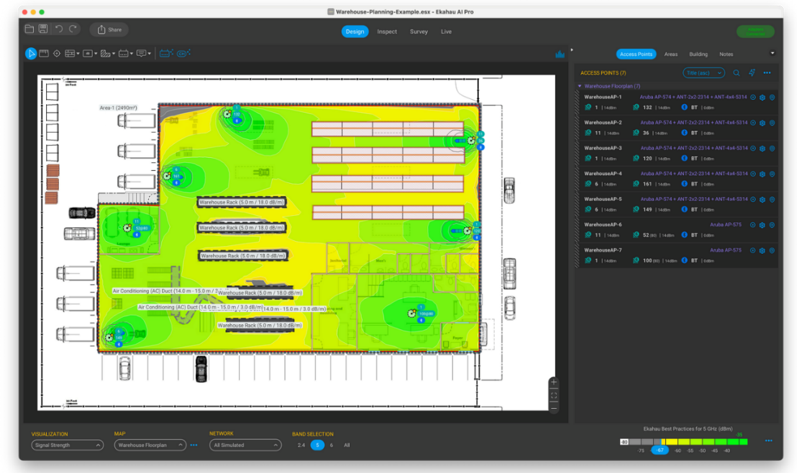
Task: Toggle the visibility circle of WarehouseAP-3
Action: (753, 148)
